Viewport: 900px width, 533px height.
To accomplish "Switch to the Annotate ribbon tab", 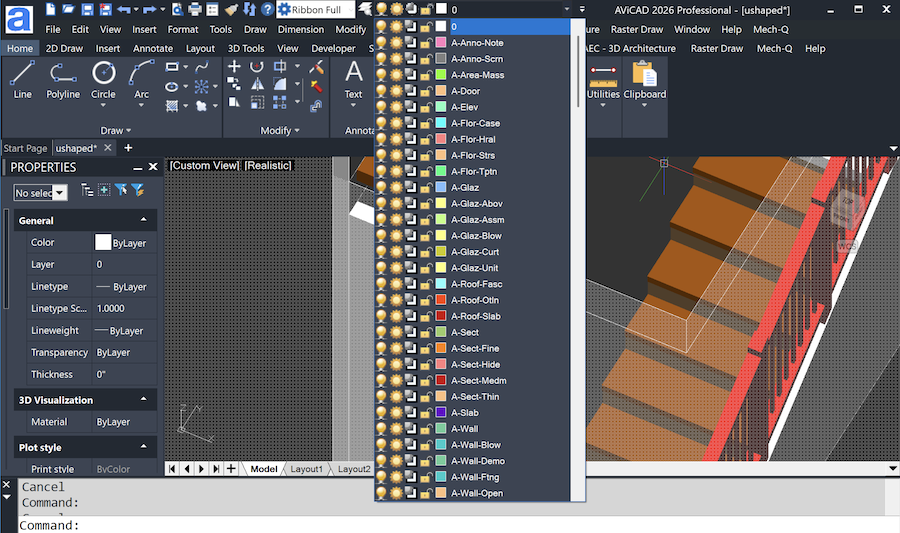I will tap(153, 48).
